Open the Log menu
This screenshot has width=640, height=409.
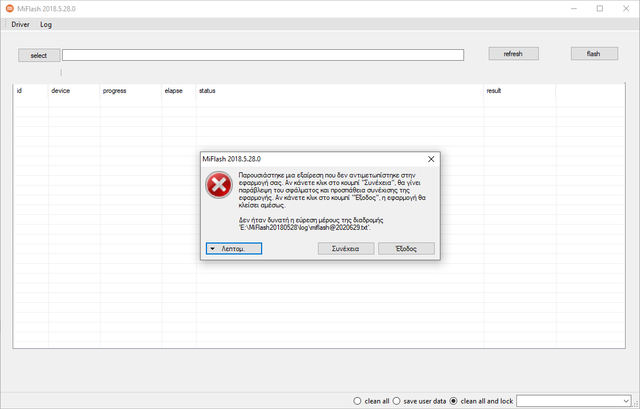point(46,24)
